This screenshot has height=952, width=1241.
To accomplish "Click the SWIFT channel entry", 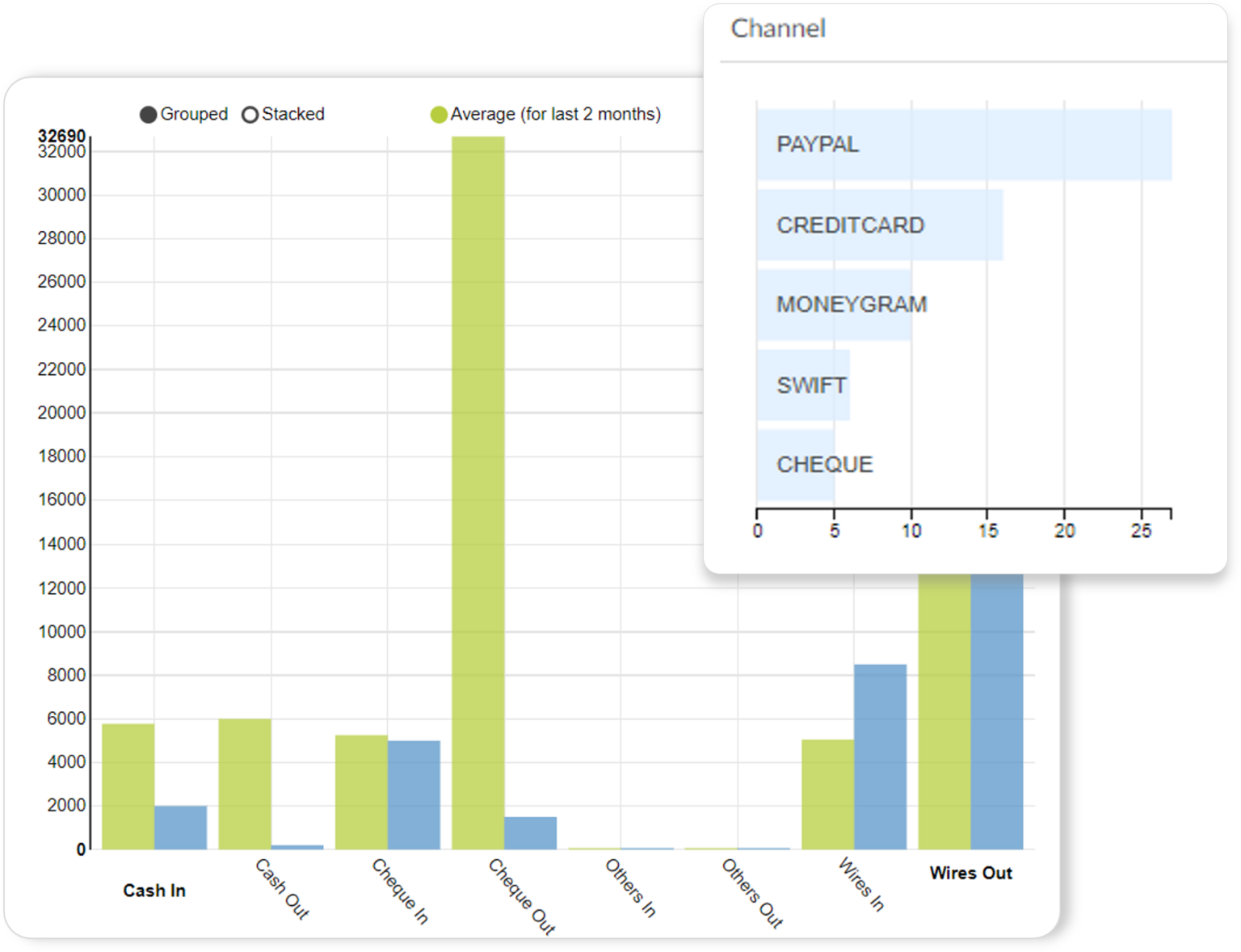I will point(802,385).
